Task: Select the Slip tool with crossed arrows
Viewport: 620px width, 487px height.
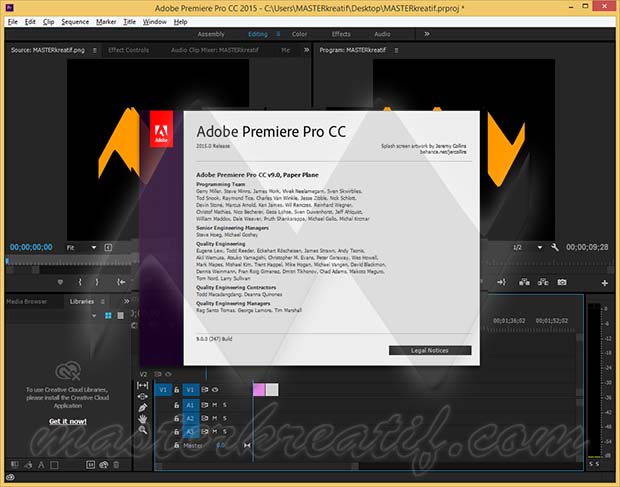Action: click(142, 396)
